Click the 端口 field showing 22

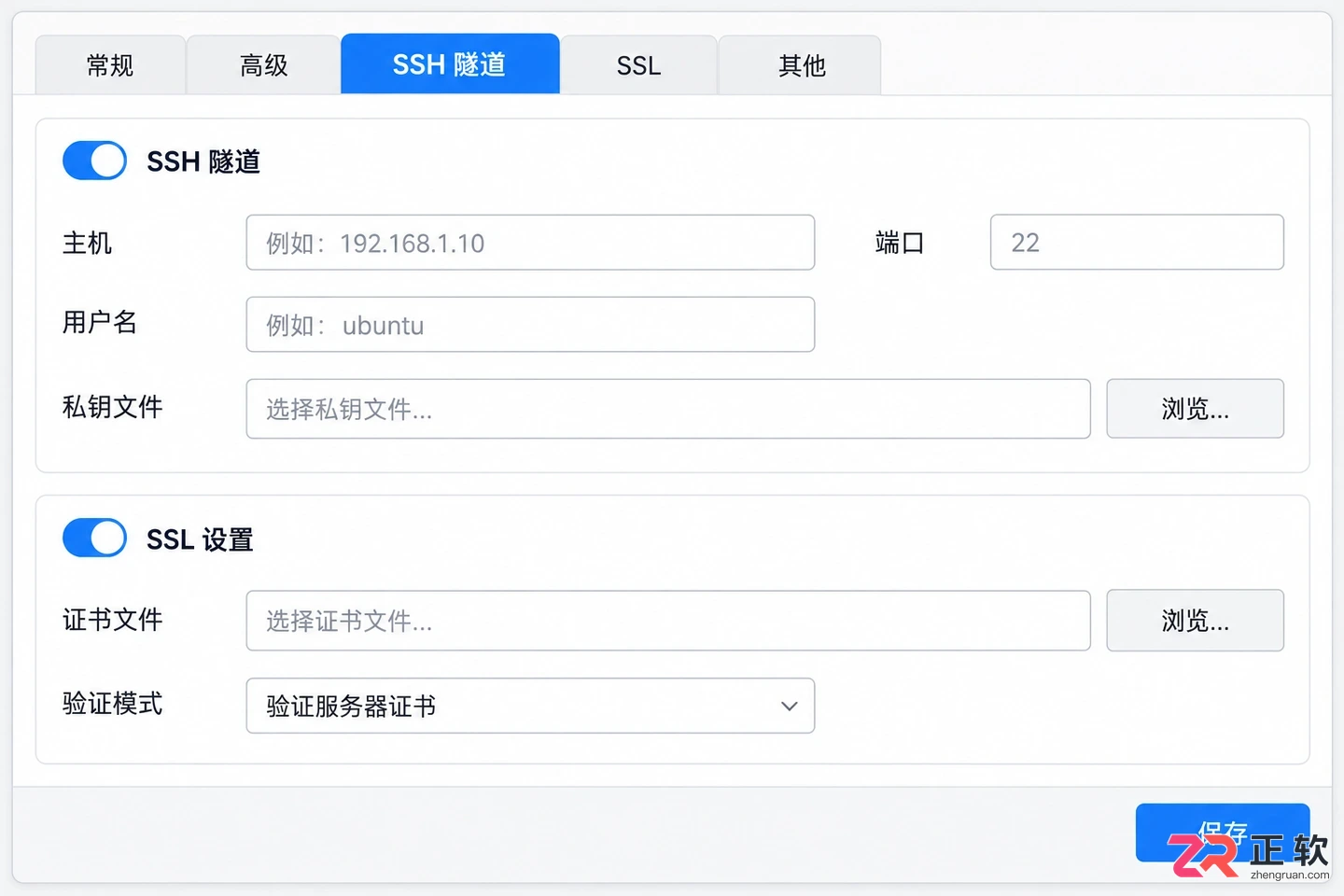(x=1137, y=243)
